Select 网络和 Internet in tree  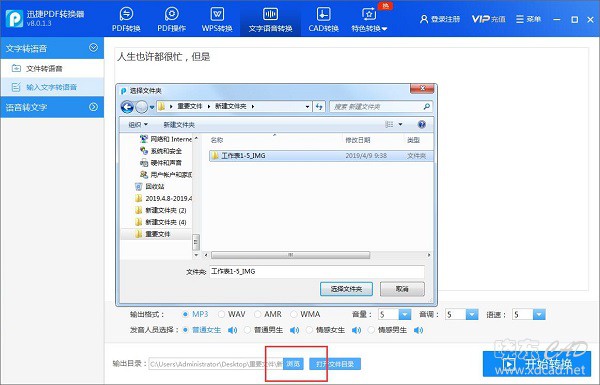(x=166, y=139)
